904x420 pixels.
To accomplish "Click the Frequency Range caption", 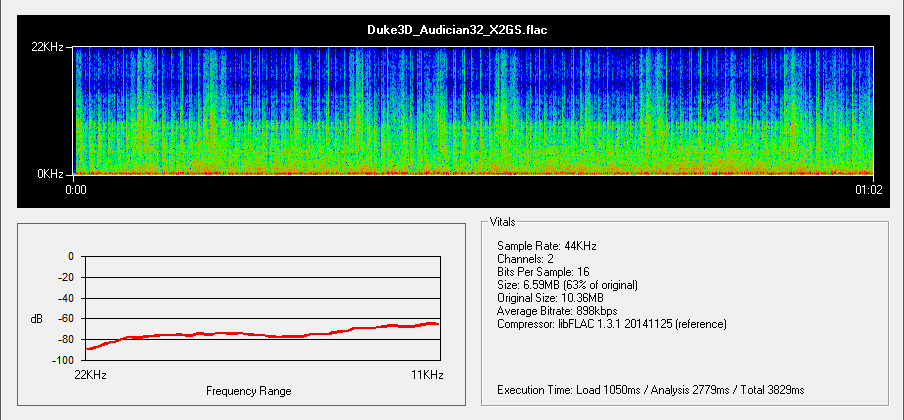I will [x=248, y=390].
